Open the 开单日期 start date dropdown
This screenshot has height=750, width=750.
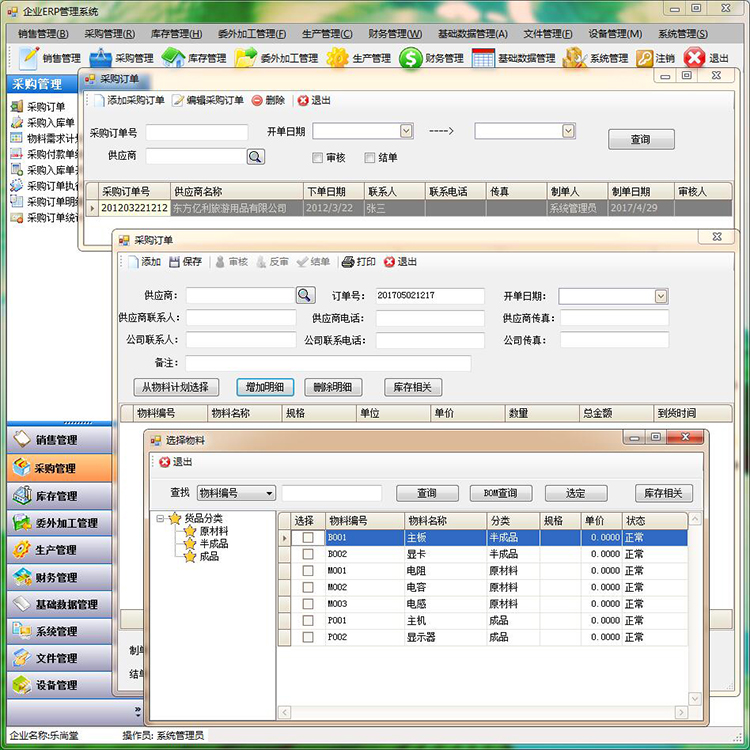pos(406,131)
